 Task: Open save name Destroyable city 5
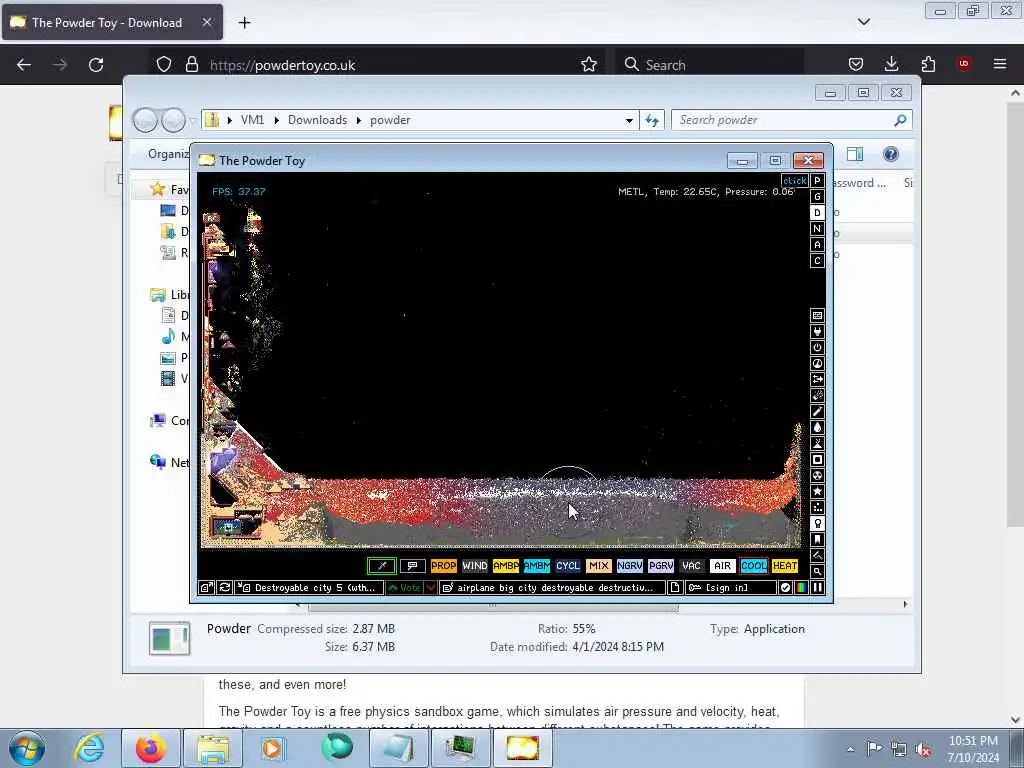310,588
